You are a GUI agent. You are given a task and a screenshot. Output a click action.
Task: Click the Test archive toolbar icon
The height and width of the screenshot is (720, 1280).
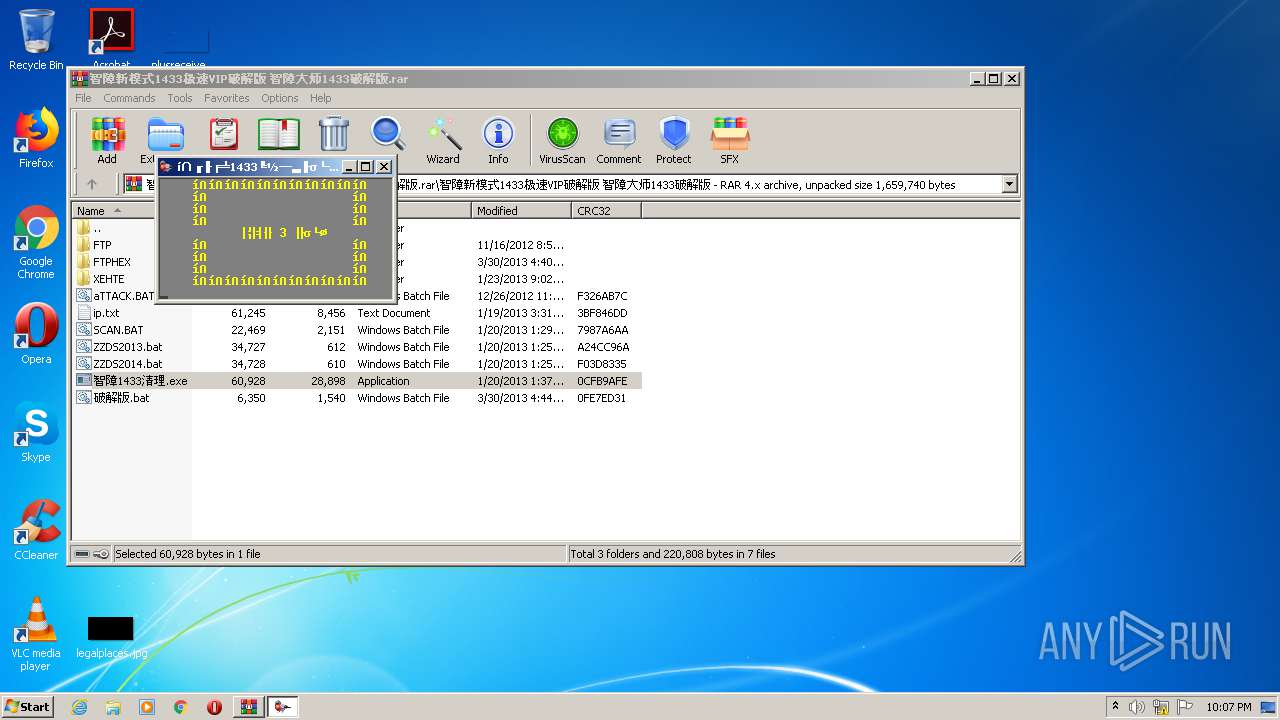point(224,135)
